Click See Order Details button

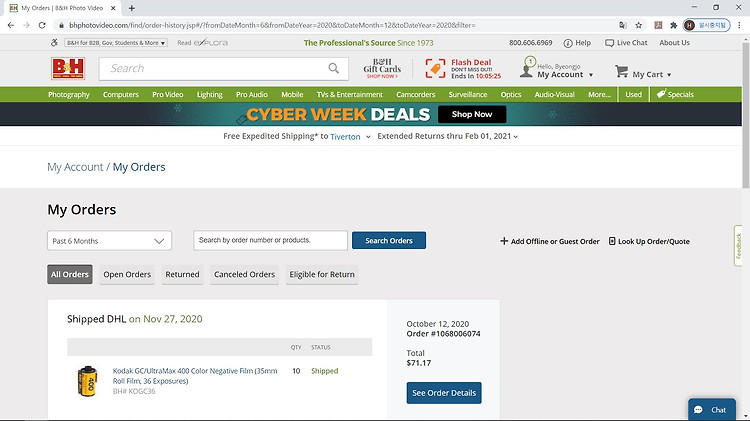click(444, 393)
